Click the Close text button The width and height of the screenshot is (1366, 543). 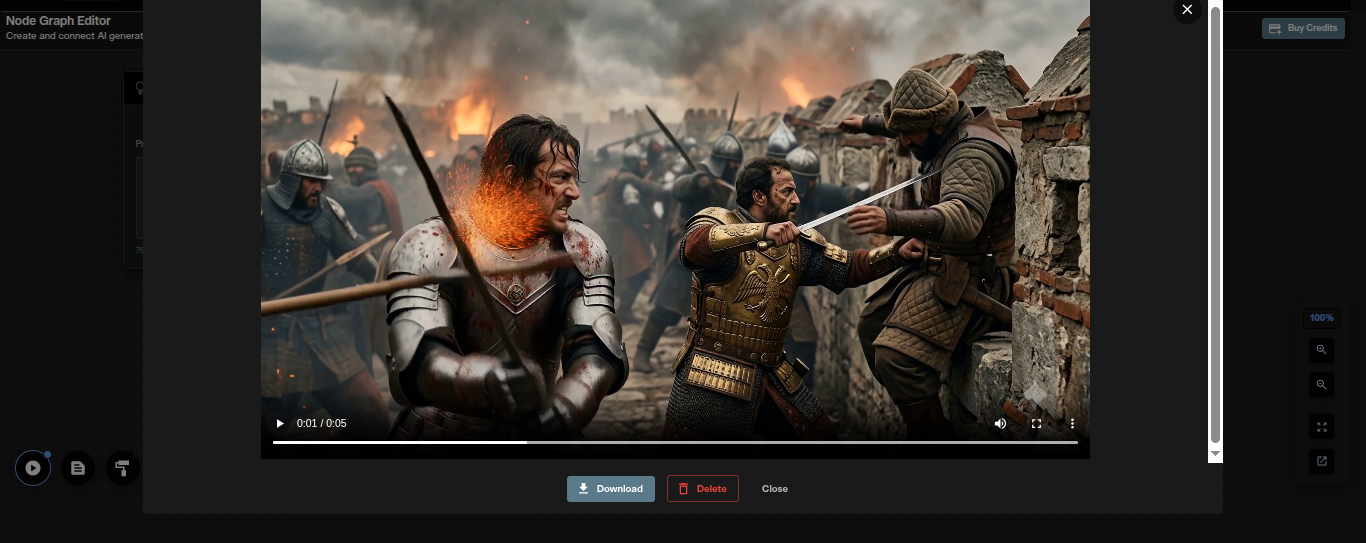[775, 488]
